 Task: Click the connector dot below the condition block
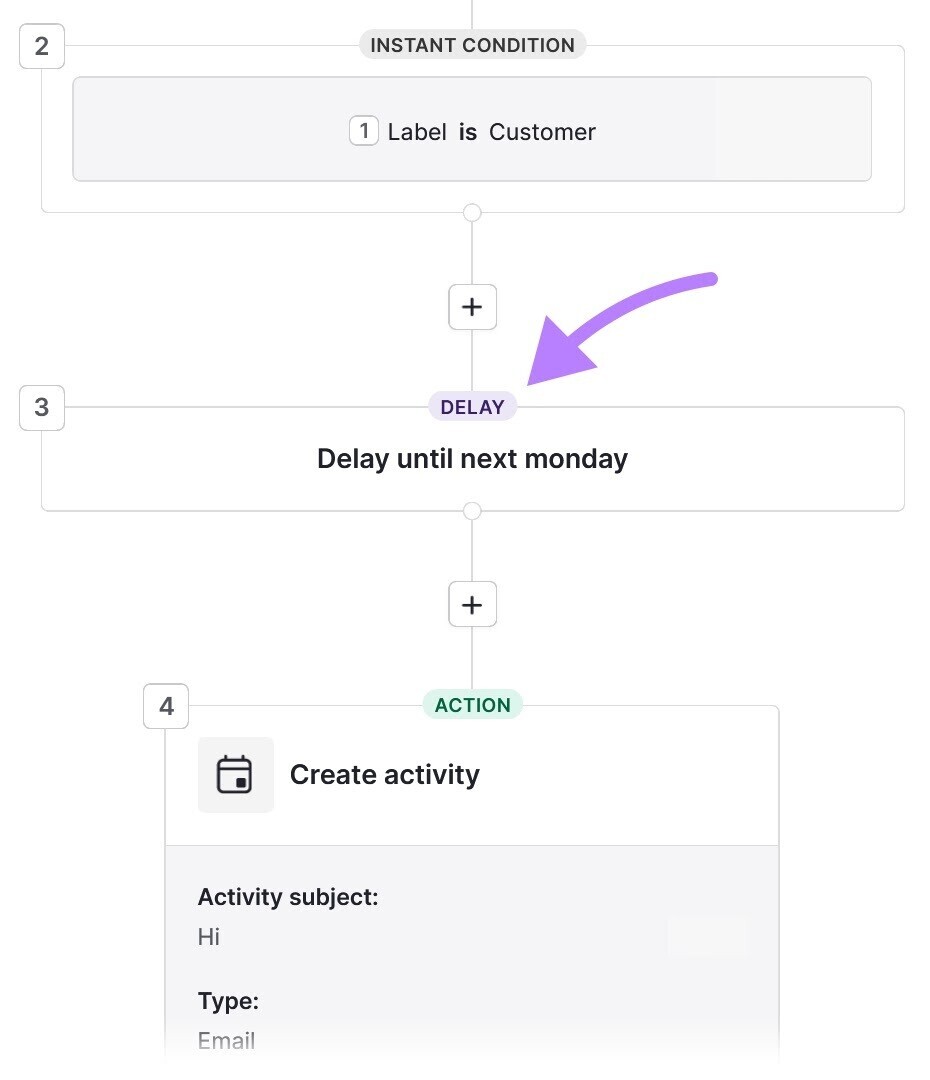(472, 212)
